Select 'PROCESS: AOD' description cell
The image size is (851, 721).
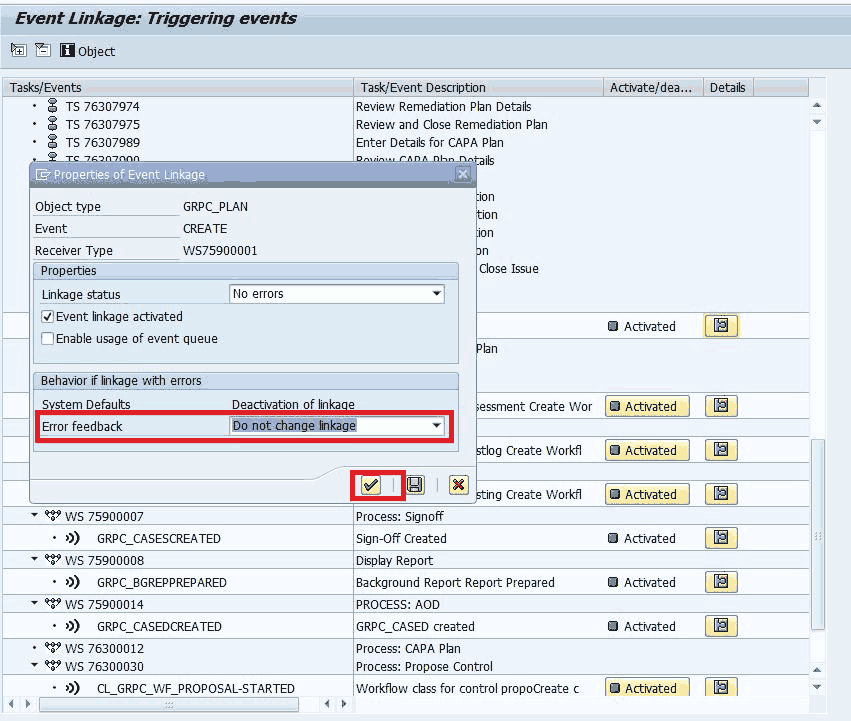(398, 604)
